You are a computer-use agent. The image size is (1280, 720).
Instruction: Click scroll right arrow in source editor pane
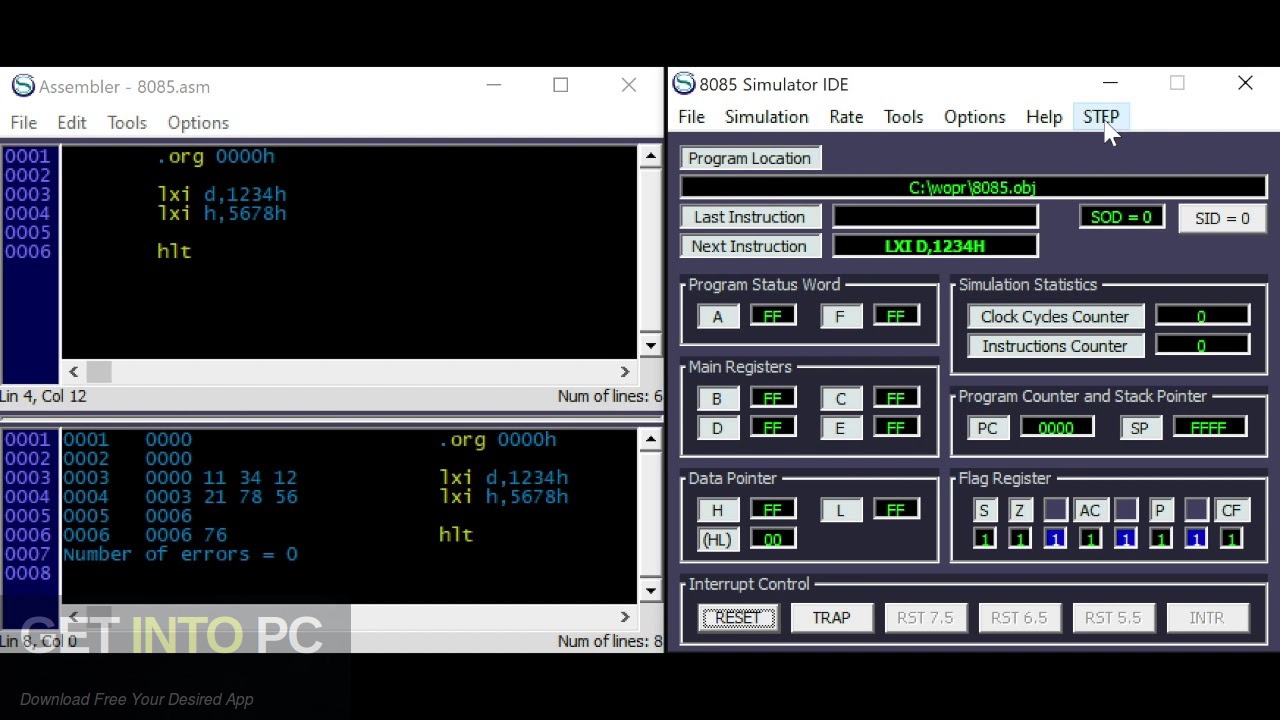625,371
